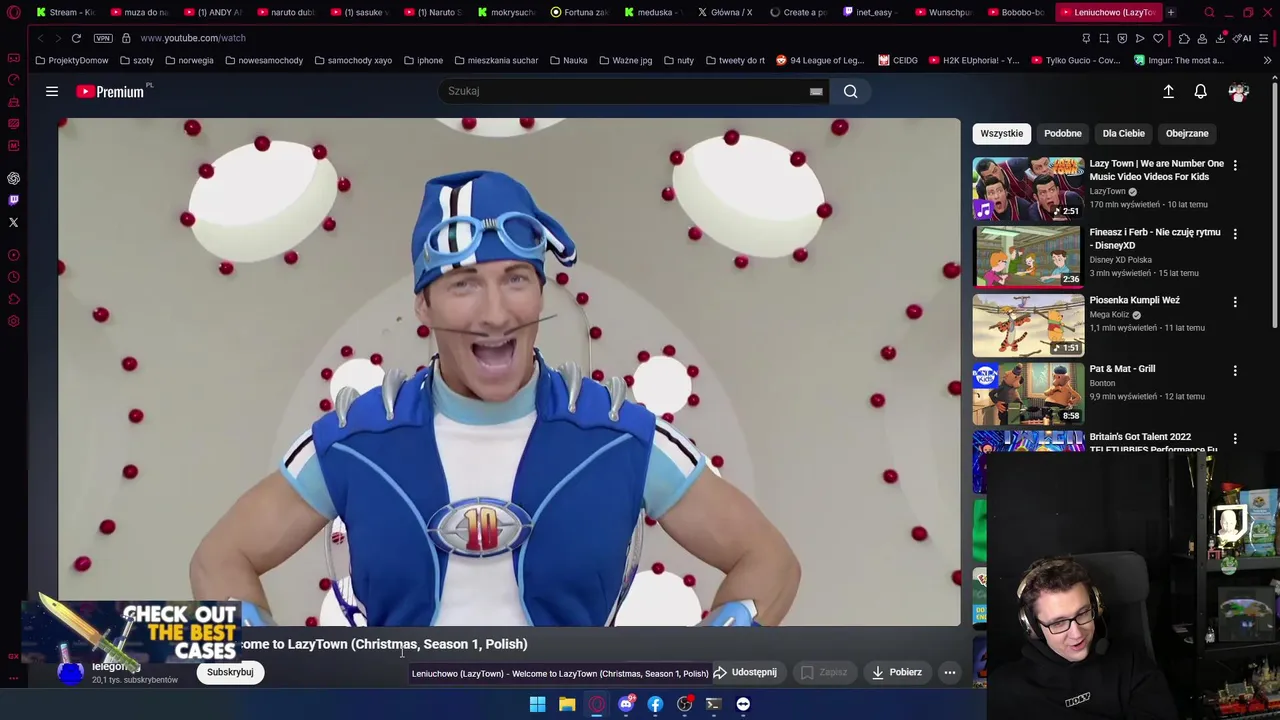Open the YouTube account avatar menu
The image size is (1280, 720).
[1238, 92]
